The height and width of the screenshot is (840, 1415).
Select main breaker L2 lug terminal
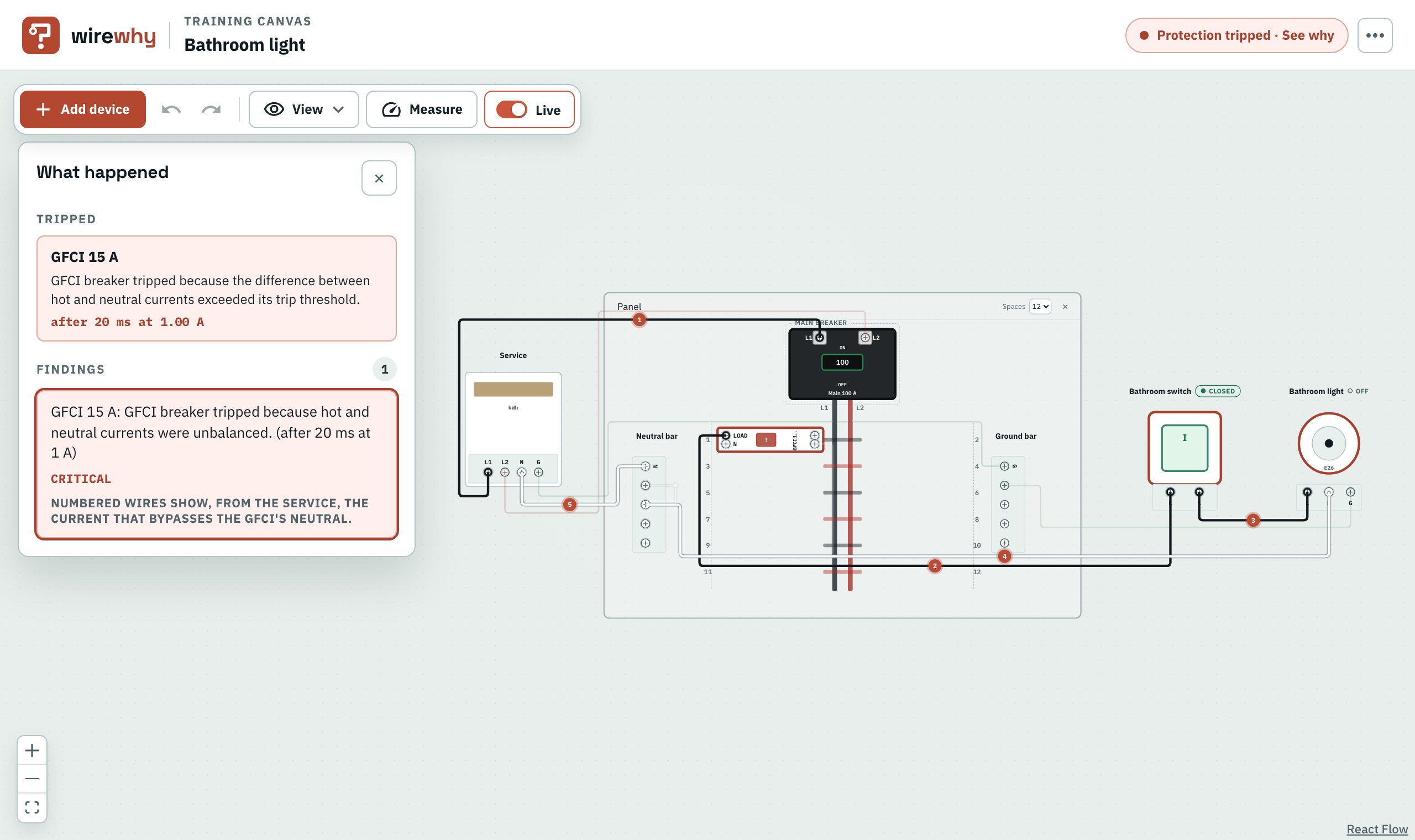coord(865,337)
